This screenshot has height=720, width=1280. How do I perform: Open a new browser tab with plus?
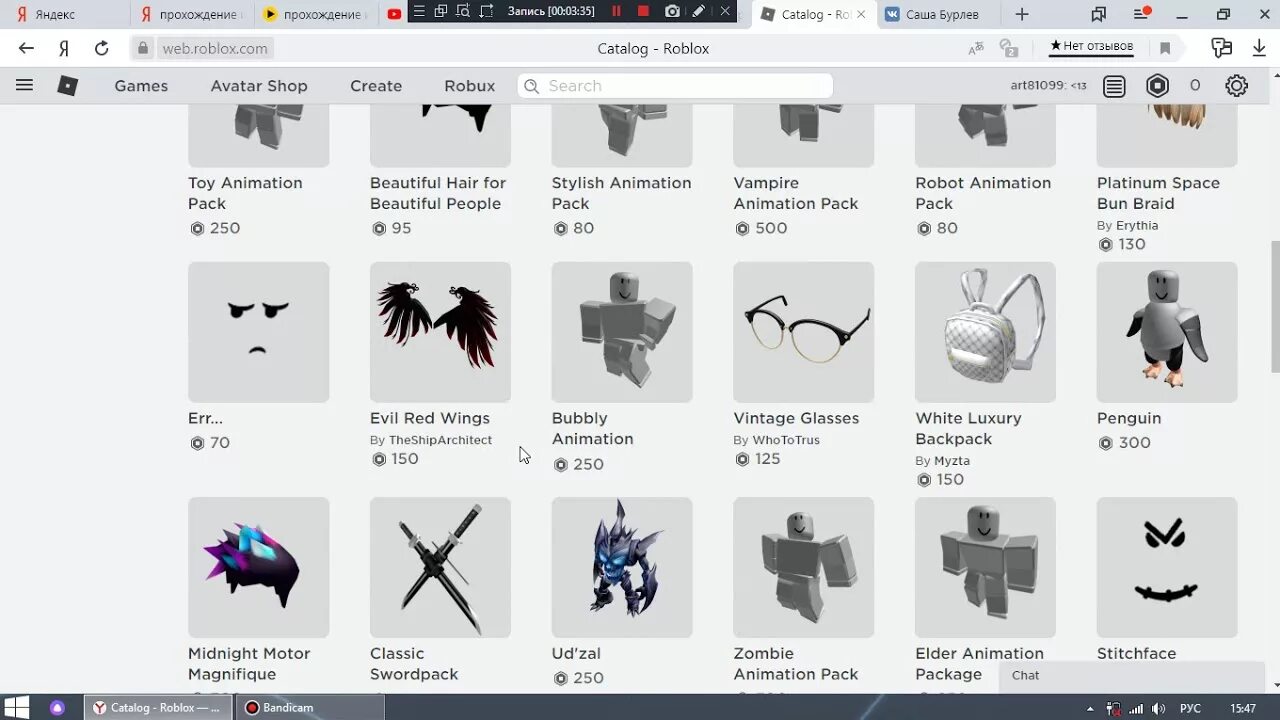[1021, 14]
